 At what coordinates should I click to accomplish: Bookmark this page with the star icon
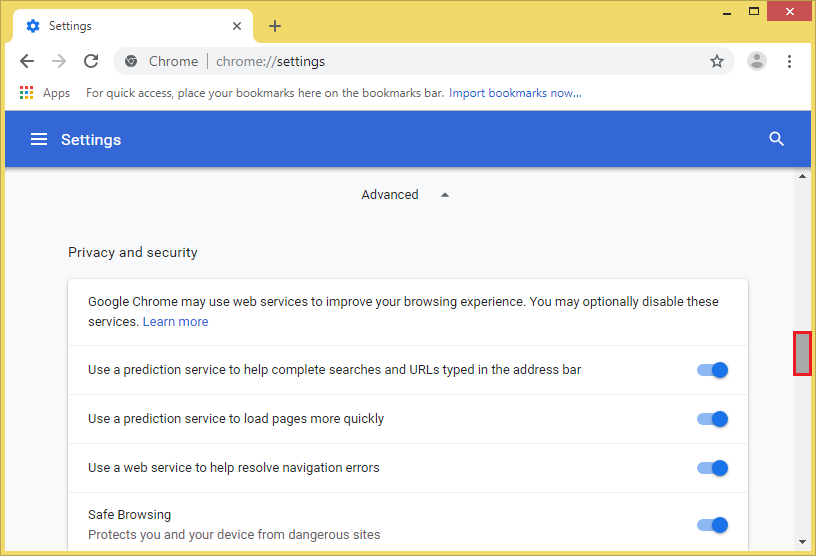coord(717,61)
